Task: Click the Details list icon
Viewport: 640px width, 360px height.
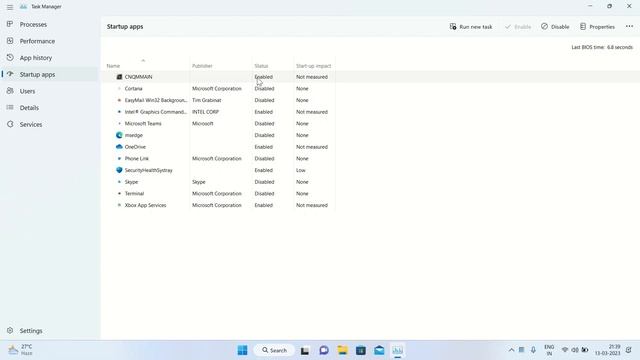Action: click(10, 107)
